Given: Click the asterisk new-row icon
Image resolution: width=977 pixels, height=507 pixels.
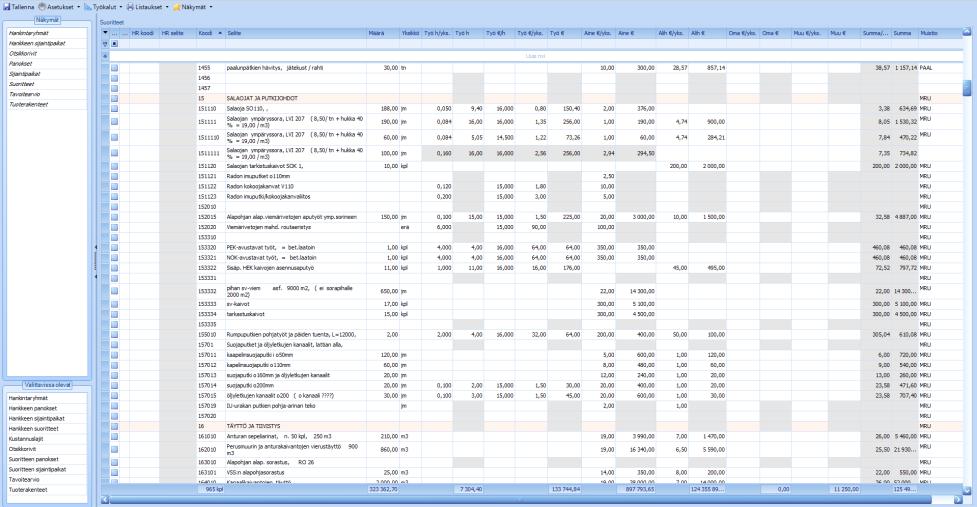Looking at the screenshot, I should (x=105, y=56).
